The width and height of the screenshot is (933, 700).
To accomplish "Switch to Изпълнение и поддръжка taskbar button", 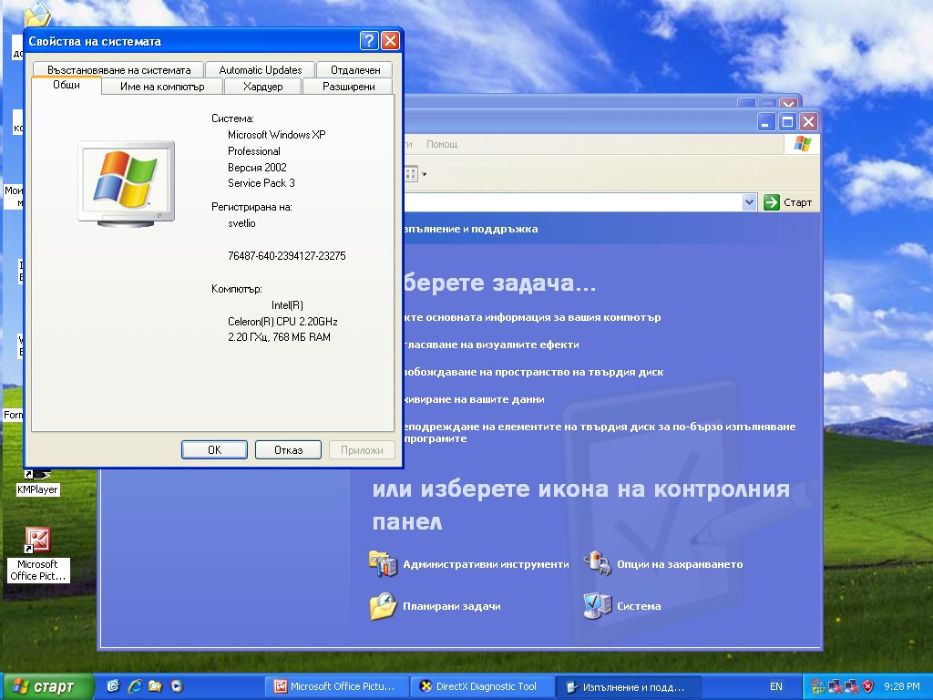I will [627, 686].
